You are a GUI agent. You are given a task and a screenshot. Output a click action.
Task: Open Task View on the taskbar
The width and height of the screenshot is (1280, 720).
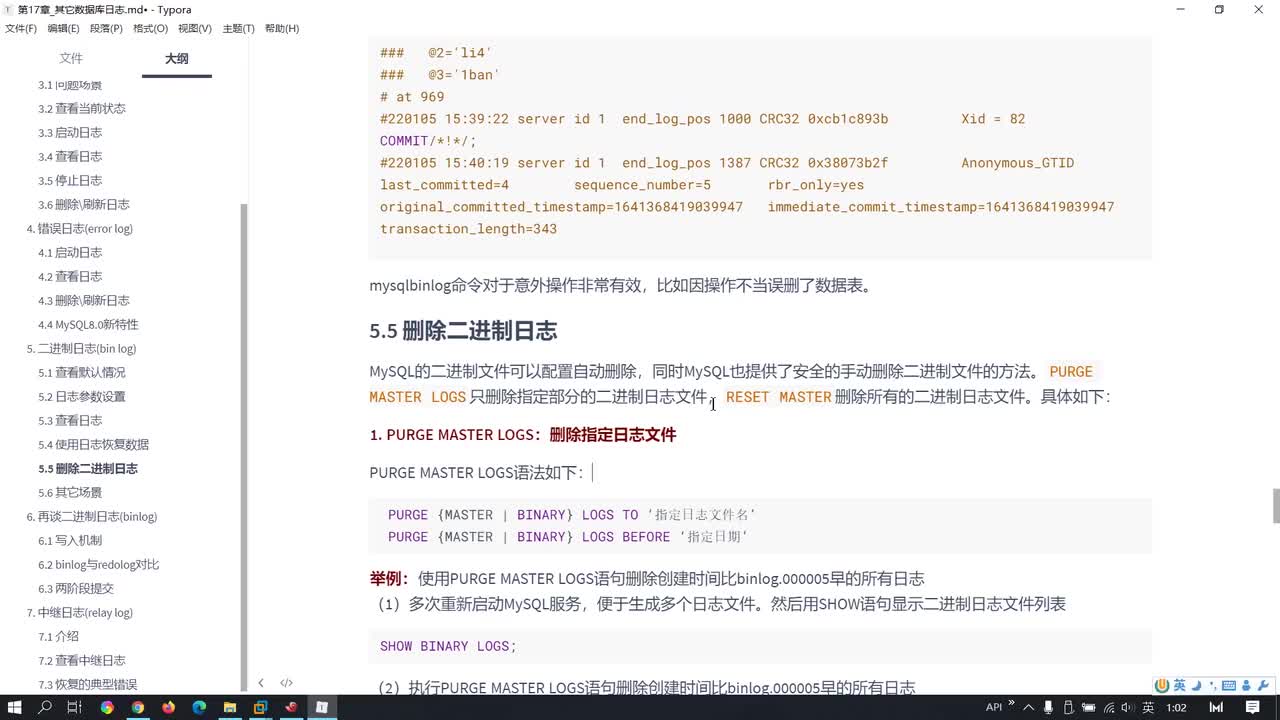(x=75, y=707)
